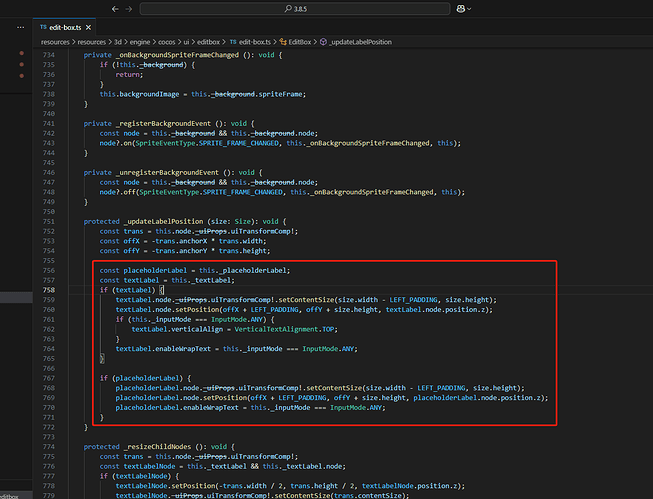Select the cocos folder breadcrumb

167,42
